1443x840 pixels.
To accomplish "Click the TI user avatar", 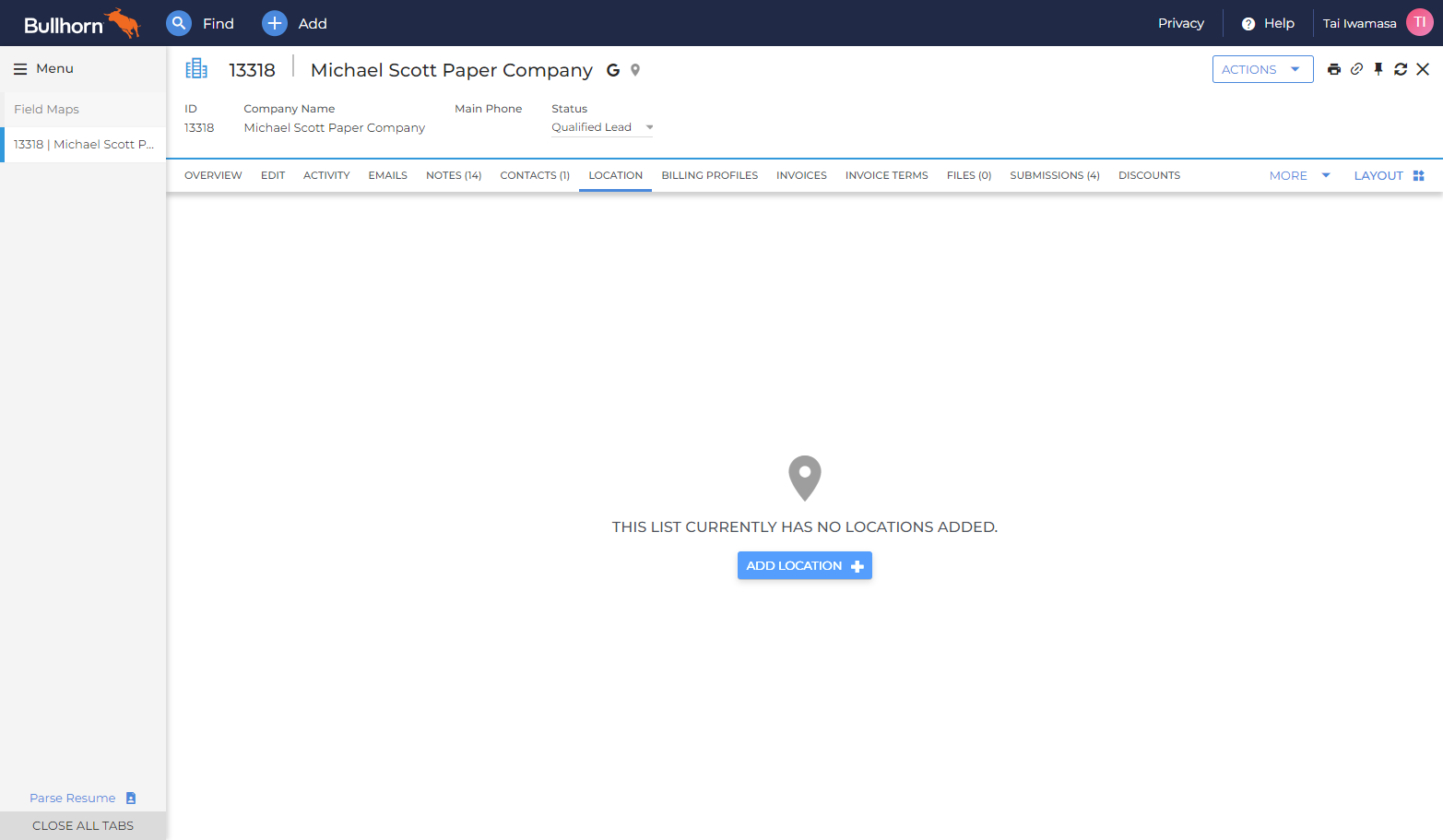I will [x=1420, y=23].
